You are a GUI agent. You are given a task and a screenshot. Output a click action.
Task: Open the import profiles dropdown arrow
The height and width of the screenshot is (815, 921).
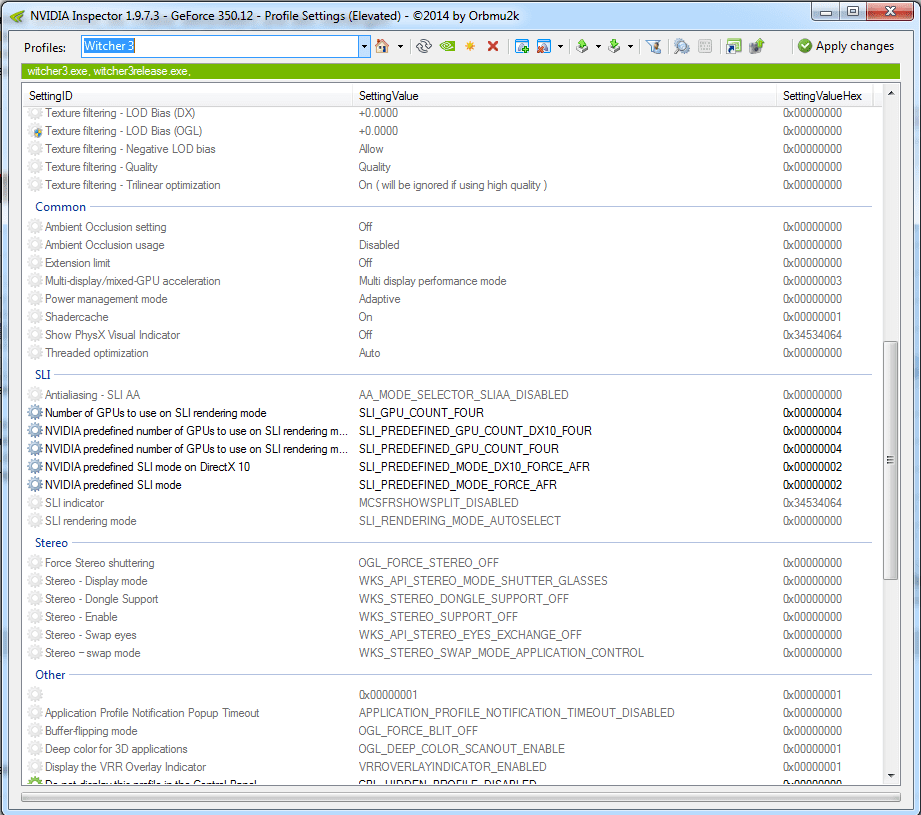tap(630, 46)
